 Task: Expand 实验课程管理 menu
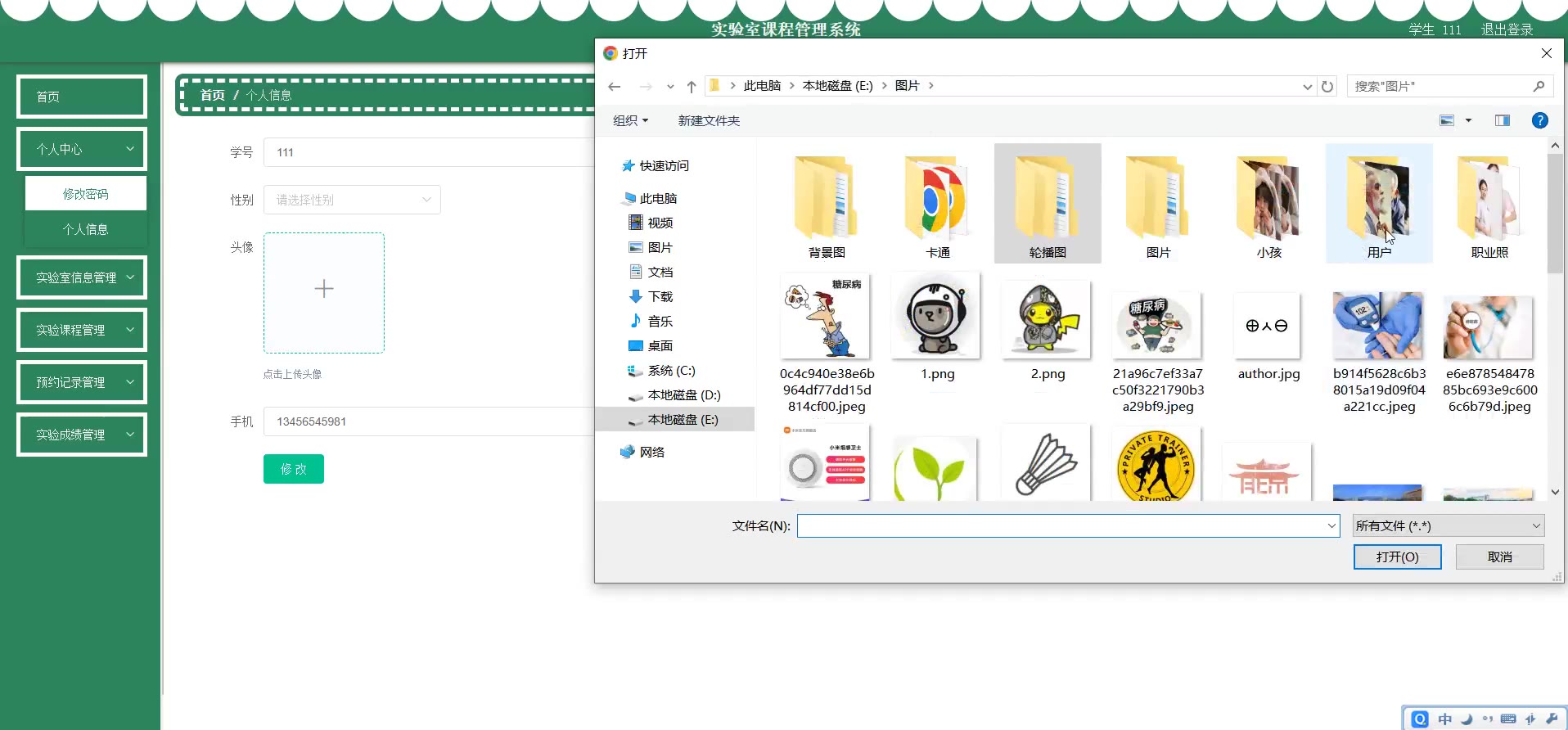82,330
